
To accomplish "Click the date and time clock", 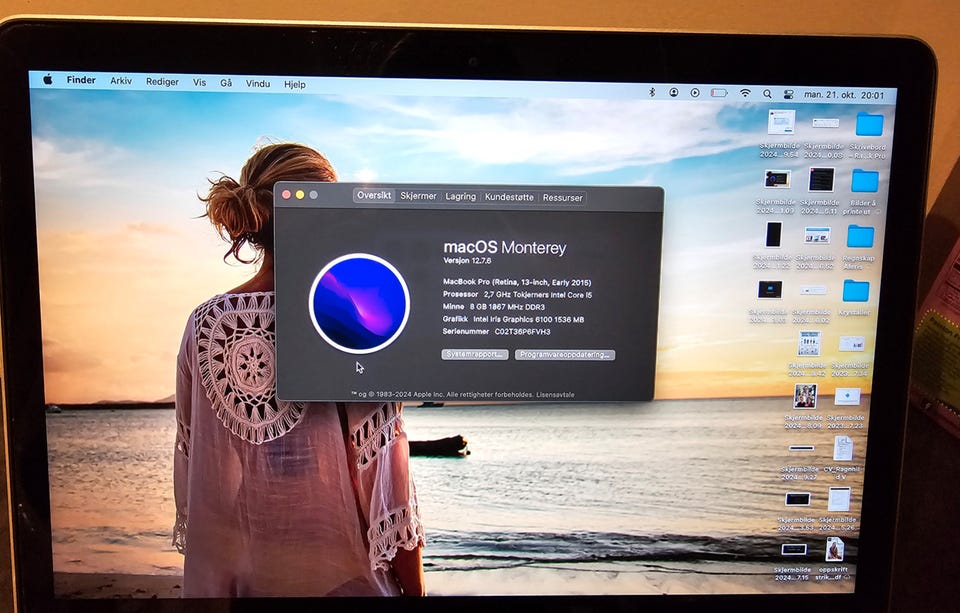I will pos(844,95).
